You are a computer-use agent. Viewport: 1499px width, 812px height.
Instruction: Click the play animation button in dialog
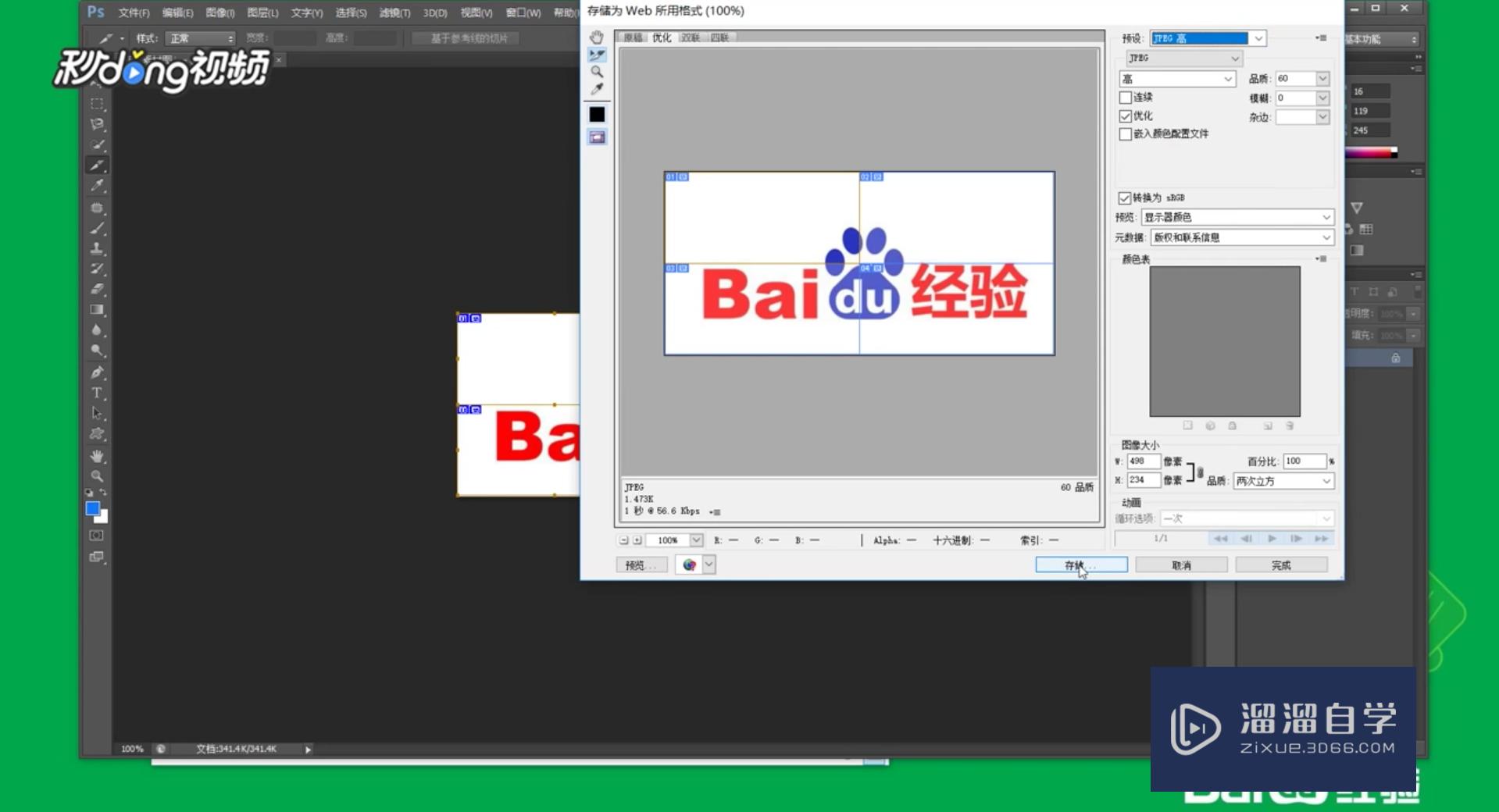pos(1272,539)
